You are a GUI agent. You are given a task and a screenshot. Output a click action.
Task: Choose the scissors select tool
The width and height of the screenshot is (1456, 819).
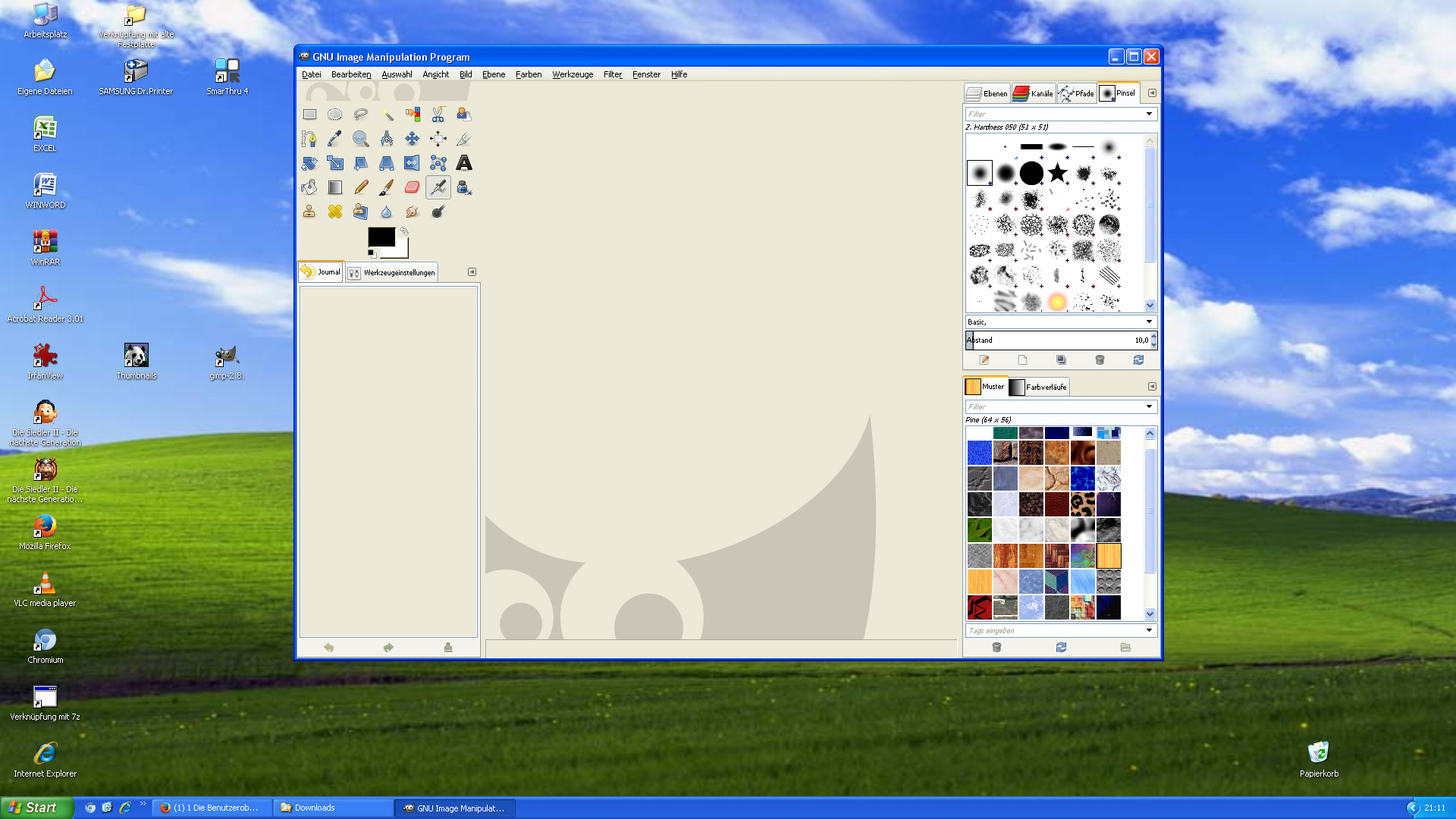pyautogui.click(x=438, y=115)
